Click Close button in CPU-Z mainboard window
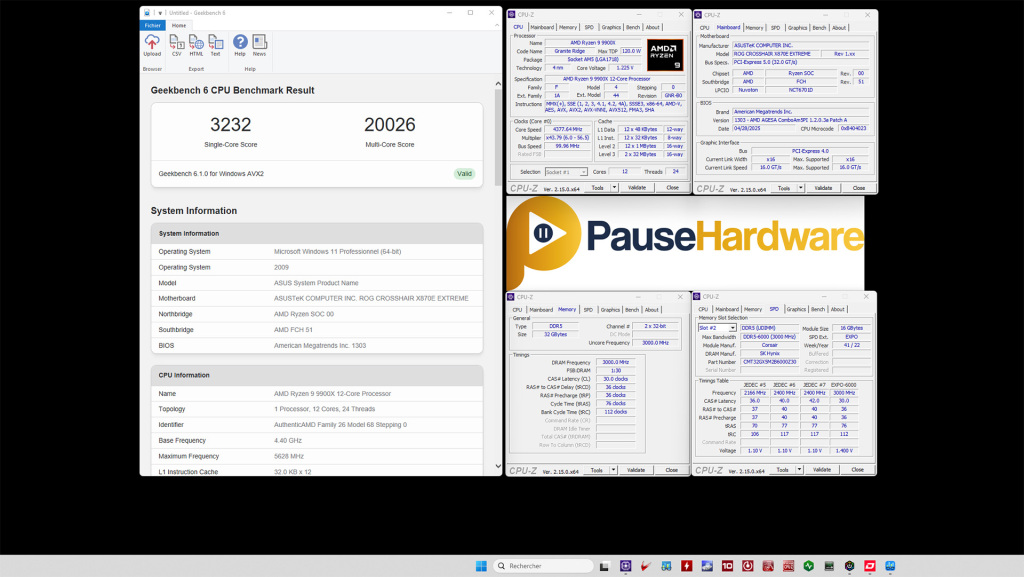 [859, 188]
